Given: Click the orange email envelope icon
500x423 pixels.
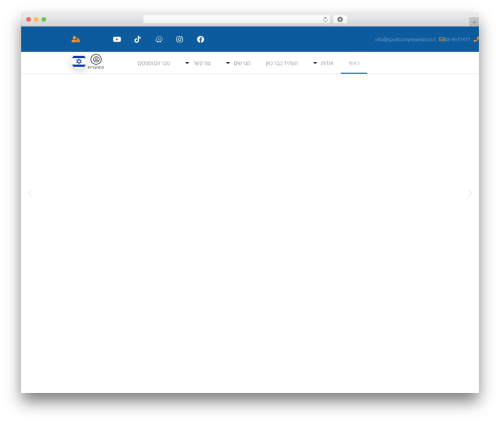Looking at the screenshot, I should point(442,39).
